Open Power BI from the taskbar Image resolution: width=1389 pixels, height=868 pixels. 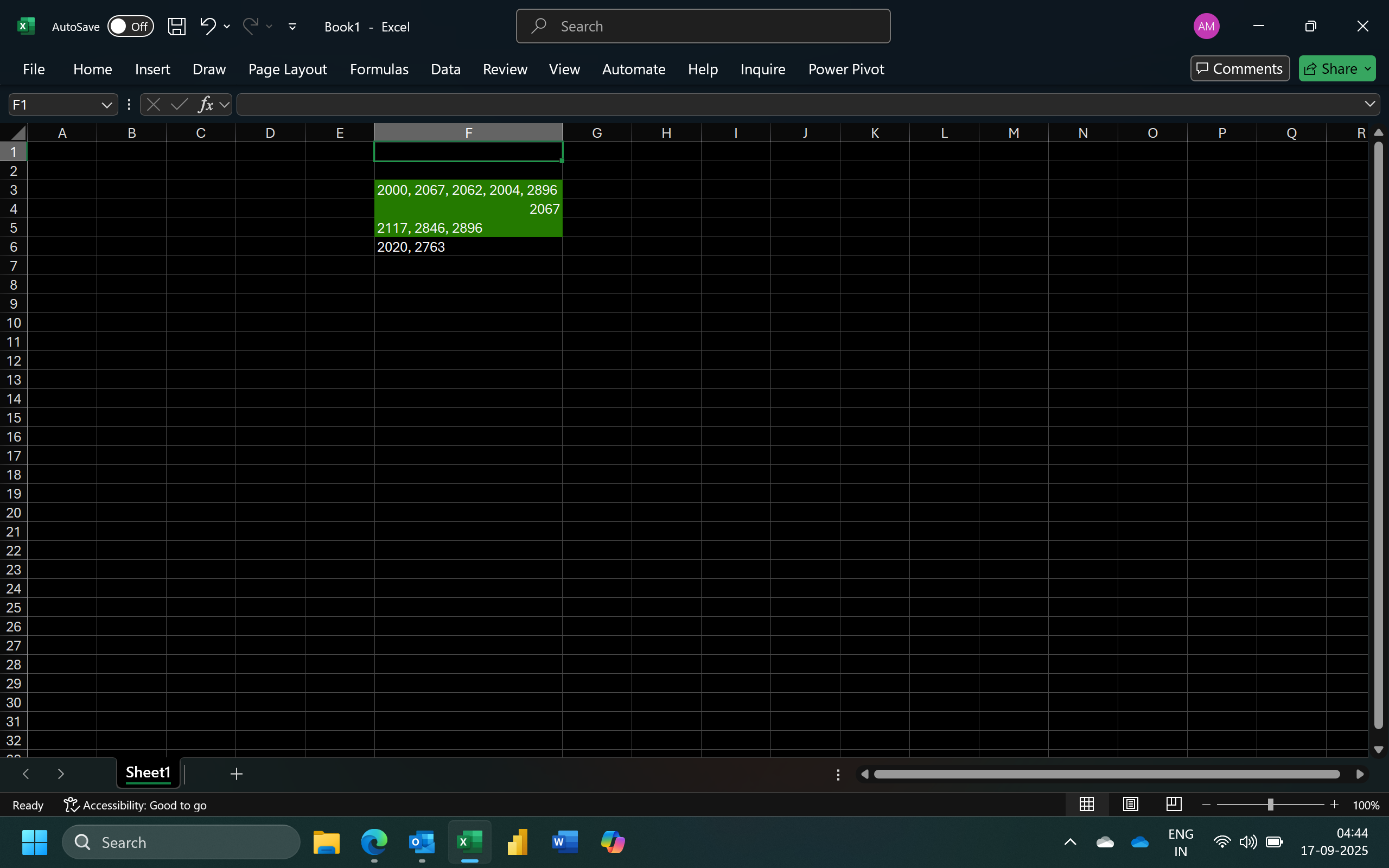[517, 842]
